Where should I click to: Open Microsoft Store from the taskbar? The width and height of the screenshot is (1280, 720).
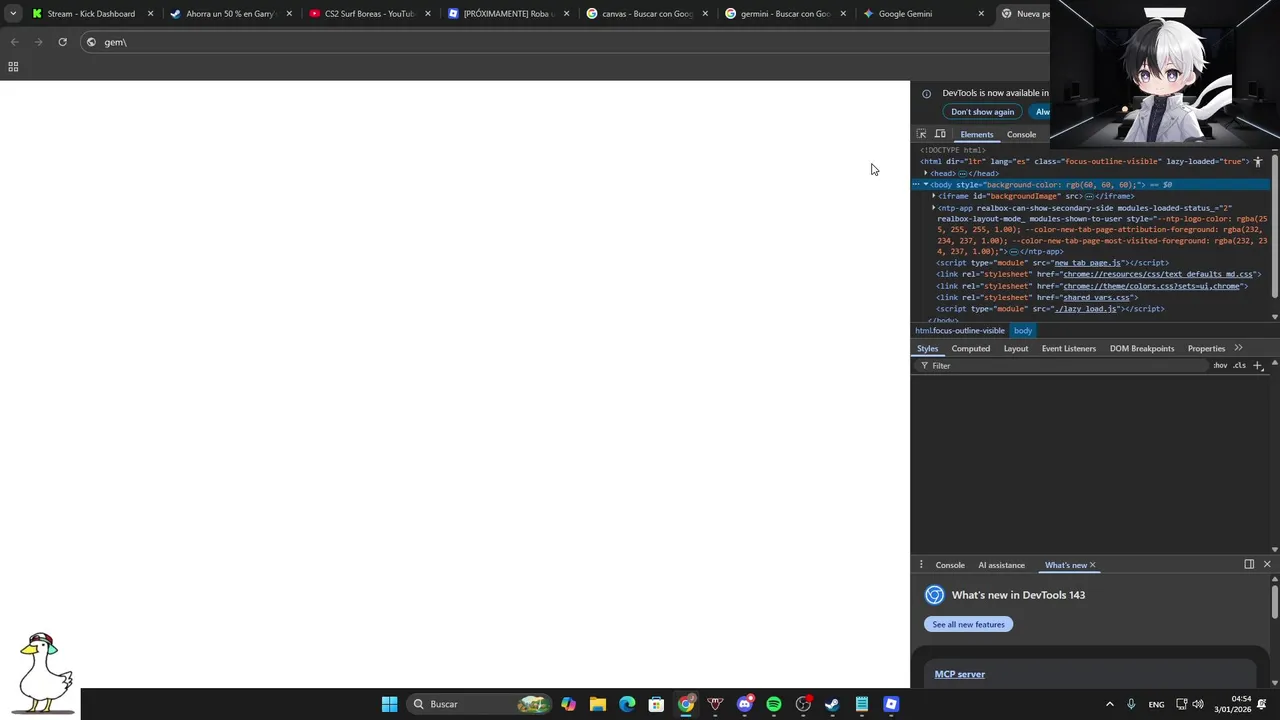tap(656, 704)
